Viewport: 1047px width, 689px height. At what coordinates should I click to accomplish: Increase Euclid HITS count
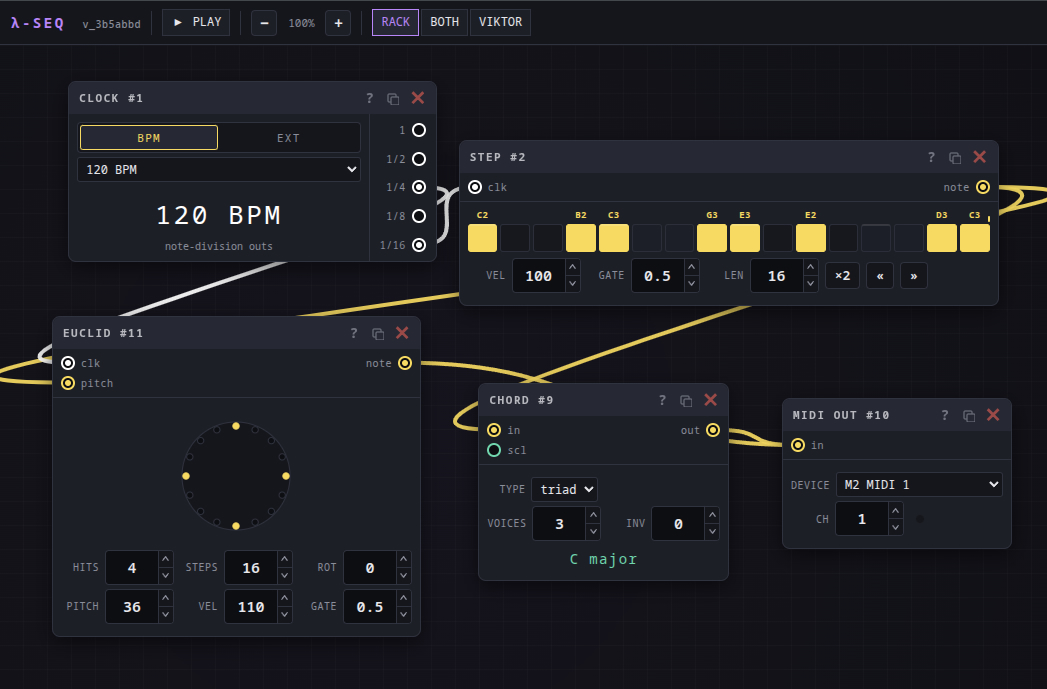[166, 559]
